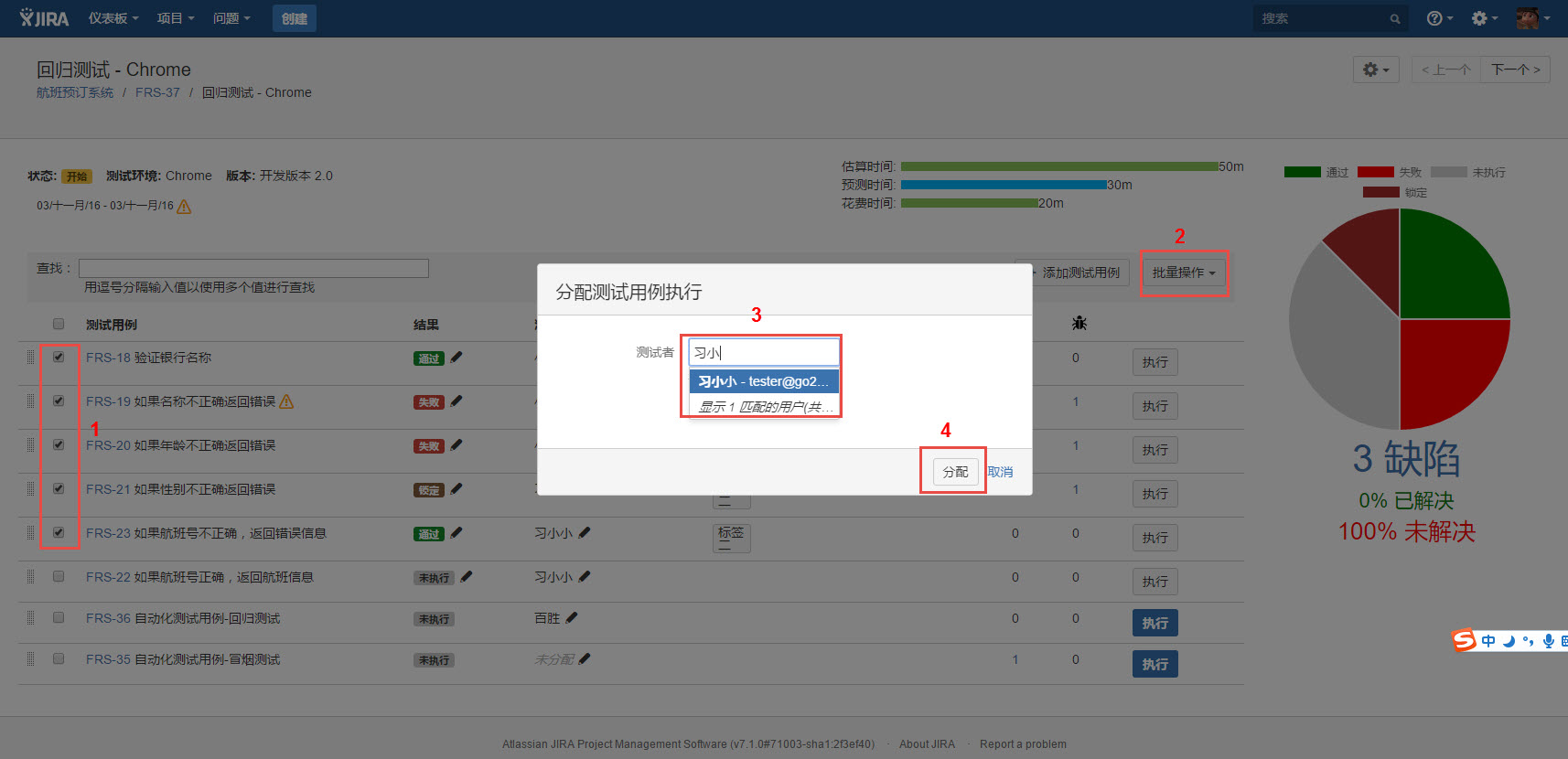This screenshot has height=759, width=1568.
Task: Edit result pencil for FRS-19
Action: coord(456,401)
